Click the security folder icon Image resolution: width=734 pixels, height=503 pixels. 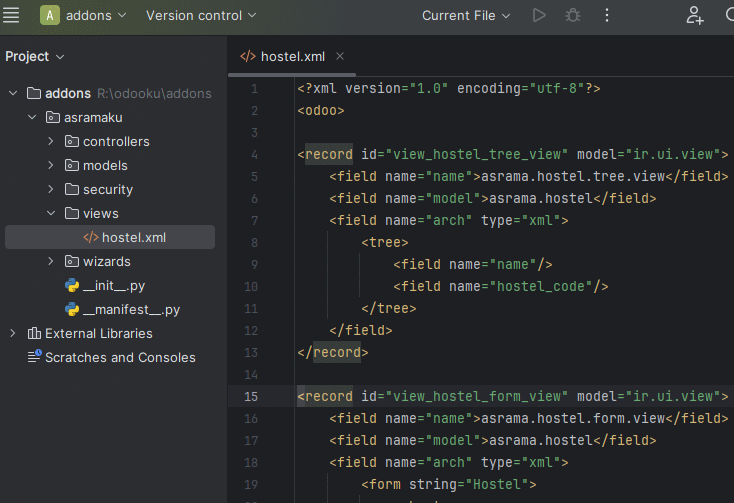(72, 189)
